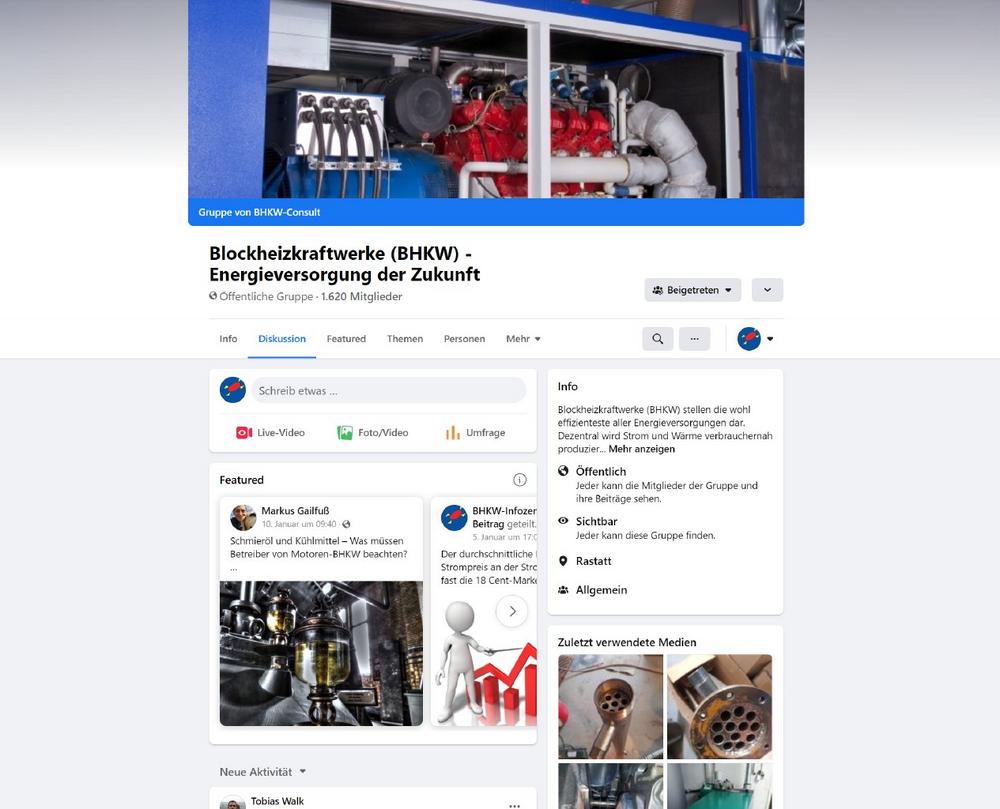Click the Featured section info icon

(x=520, y=480)
